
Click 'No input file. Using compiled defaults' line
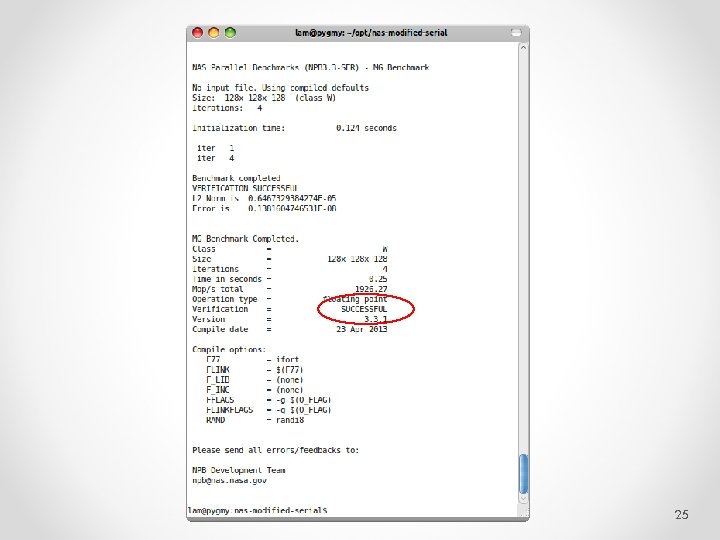point(280,88)
